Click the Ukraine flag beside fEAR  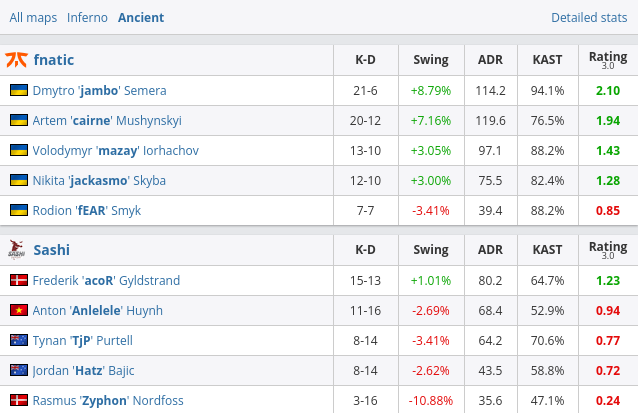point(19,210)
